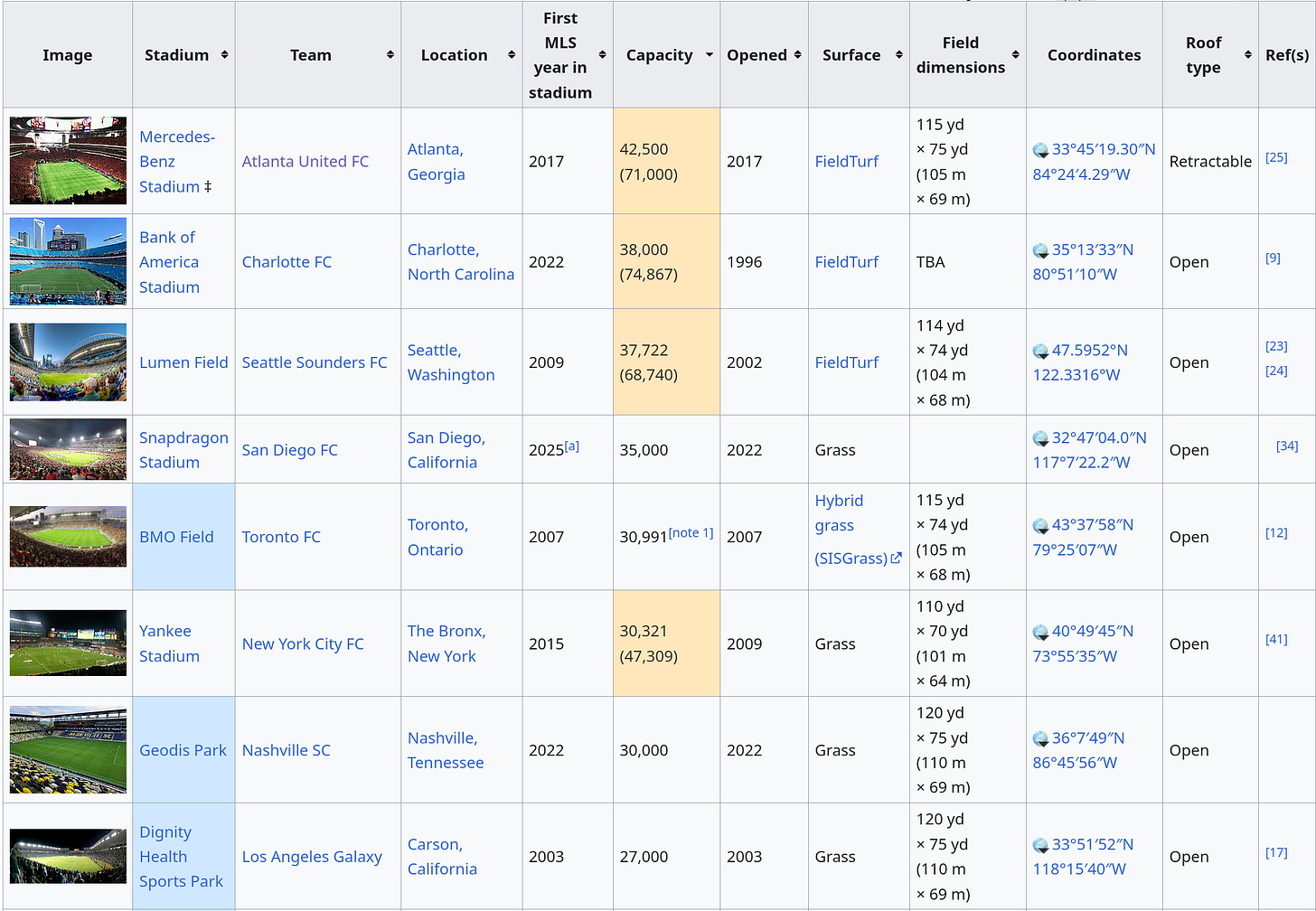The height and width of the screenshot is (911, 1316).
Task: Open the Atlanta, Georgia location link
Action: tap(437, 161)
